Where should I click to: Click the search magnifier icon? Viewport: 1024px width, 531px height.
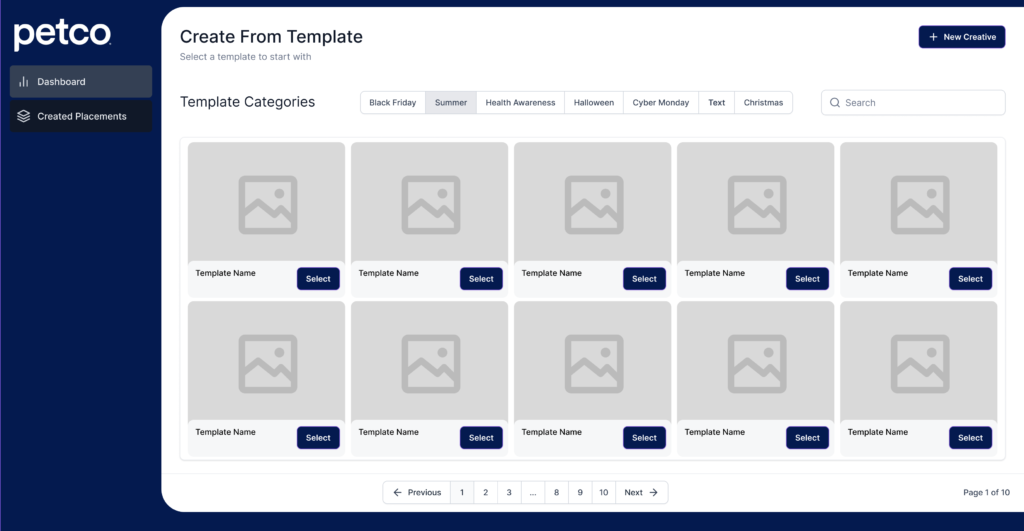click(835, 103)
